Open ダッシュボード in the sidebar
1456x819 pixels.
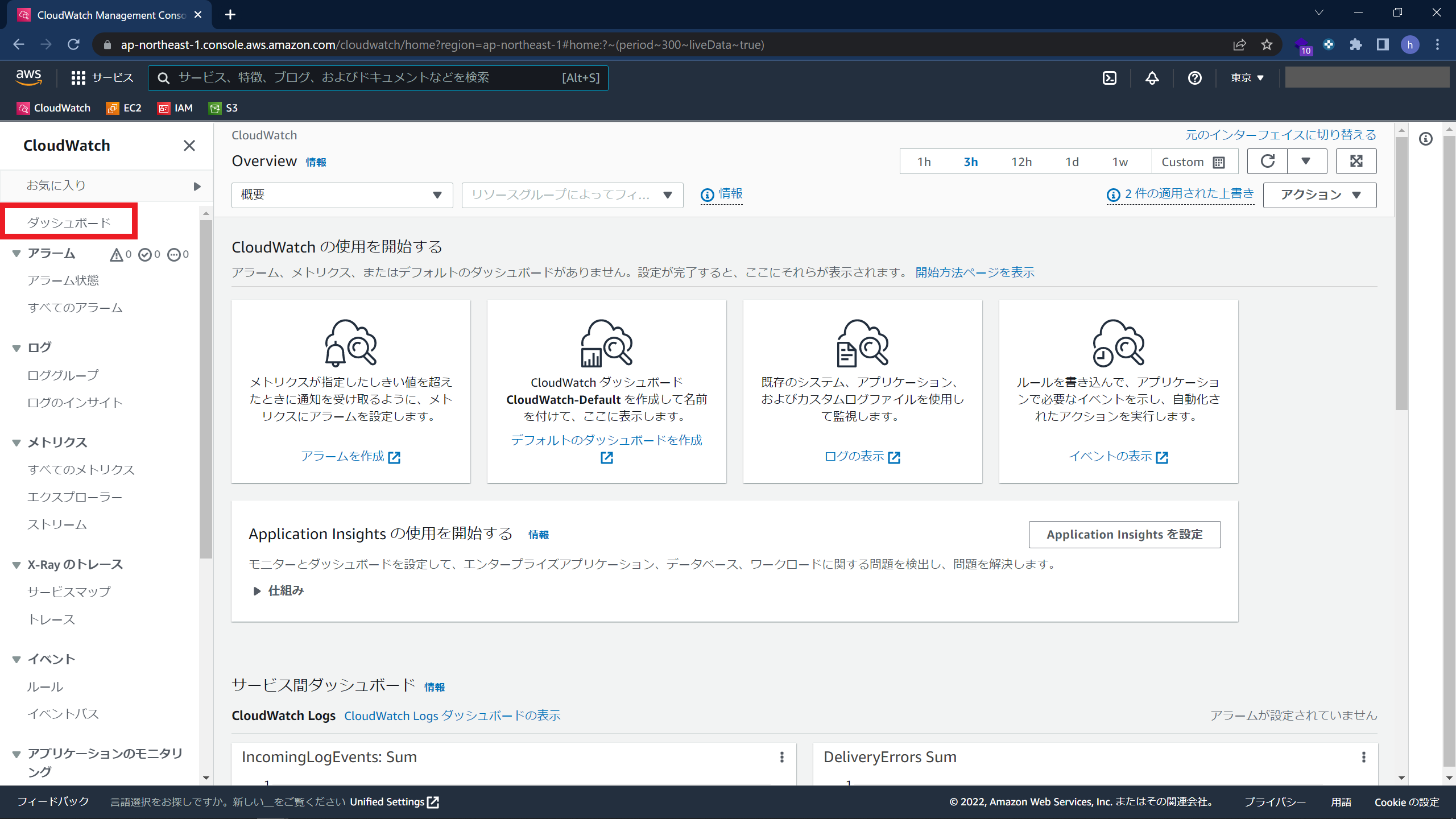pos(69,222)
